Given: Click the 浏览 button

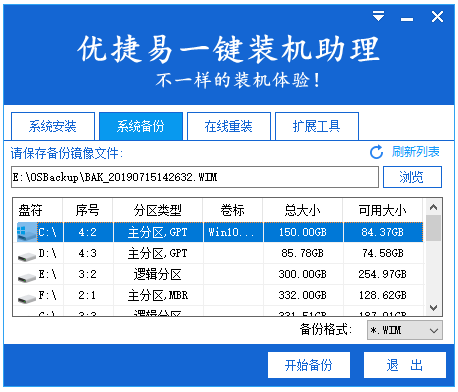Looking at the screenshot, I should [412, 177].
